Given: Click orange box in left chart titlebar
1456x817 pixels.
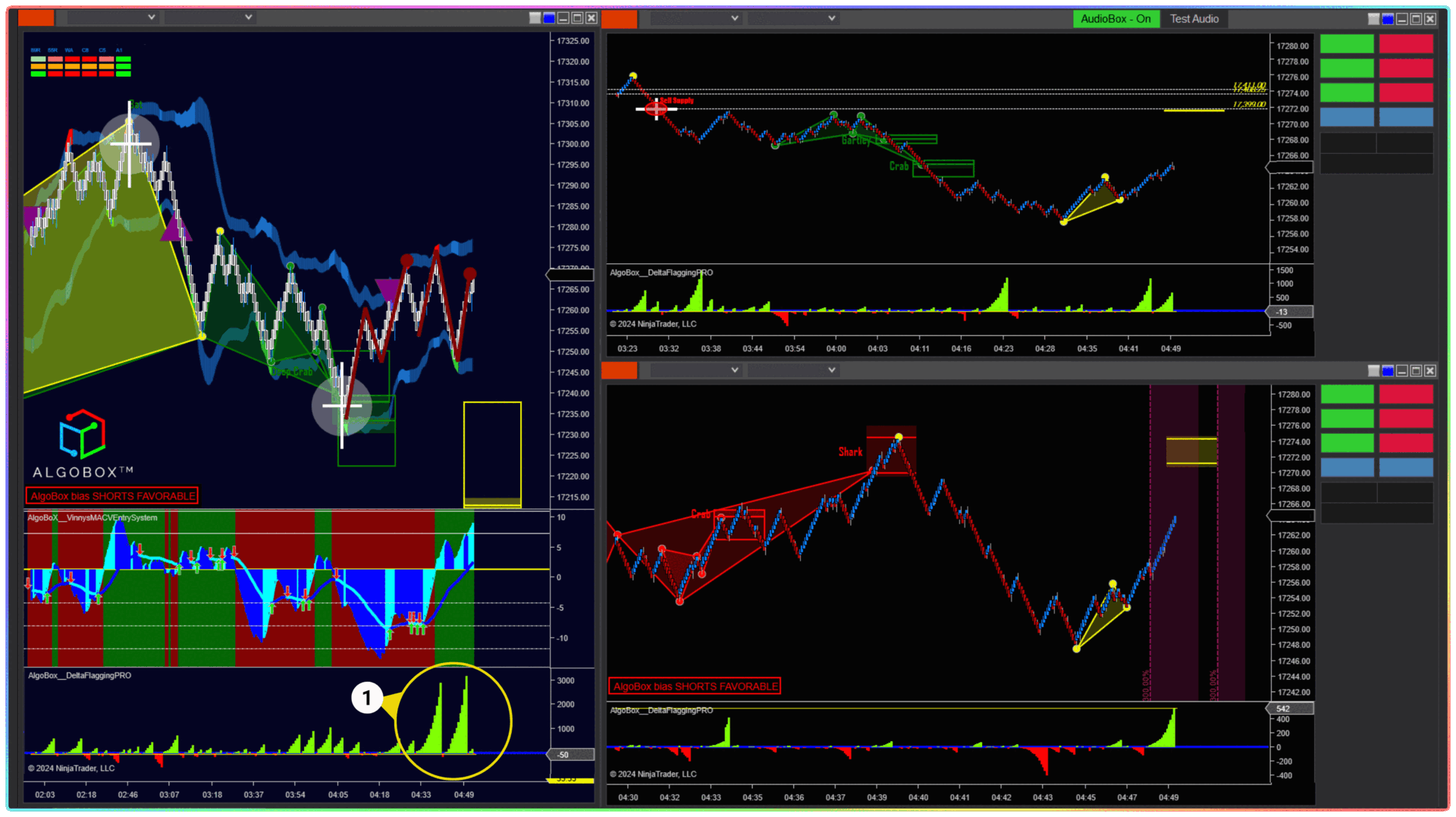Looking at the screenshot, I should [36, 18].
